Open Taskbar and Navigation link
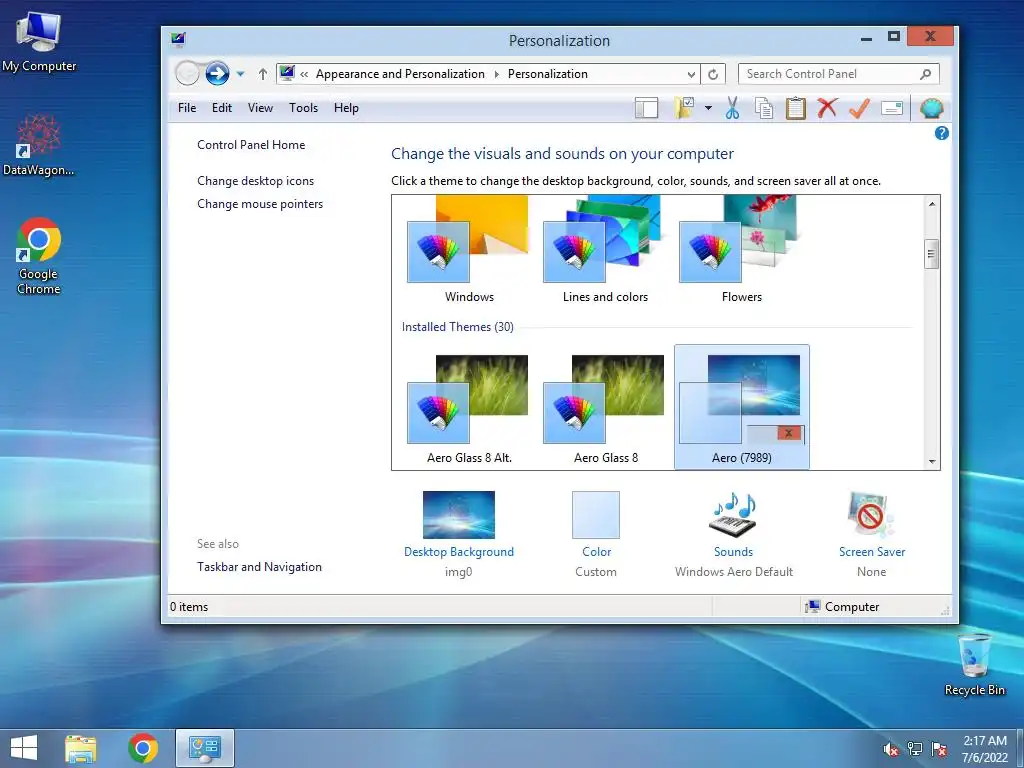Viewport: 1024px width, 768px height. click(x=259, y=567)
